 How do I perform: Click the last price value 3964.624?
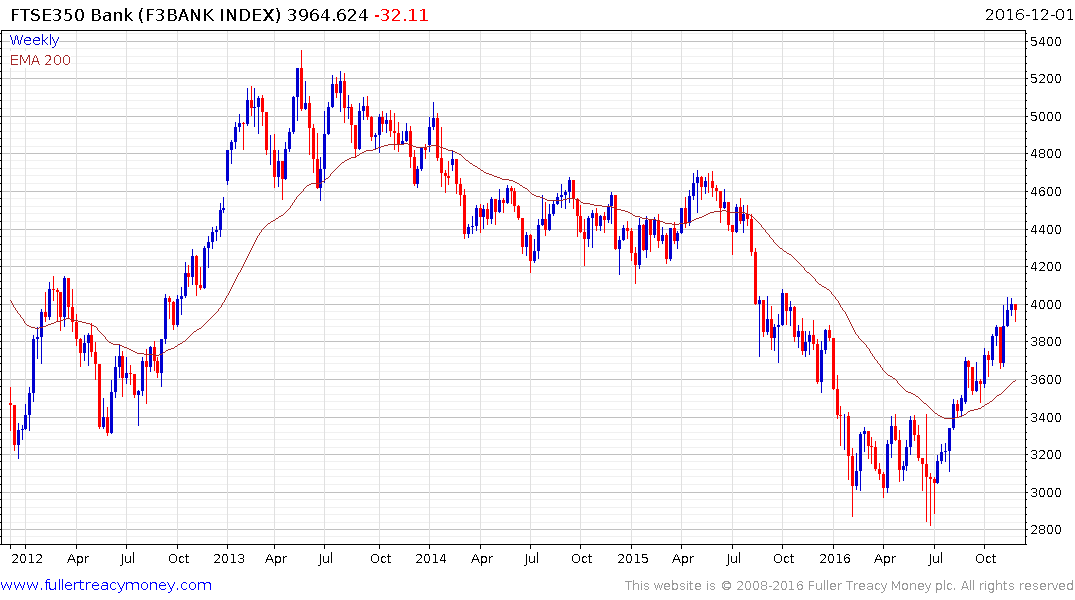328,15
